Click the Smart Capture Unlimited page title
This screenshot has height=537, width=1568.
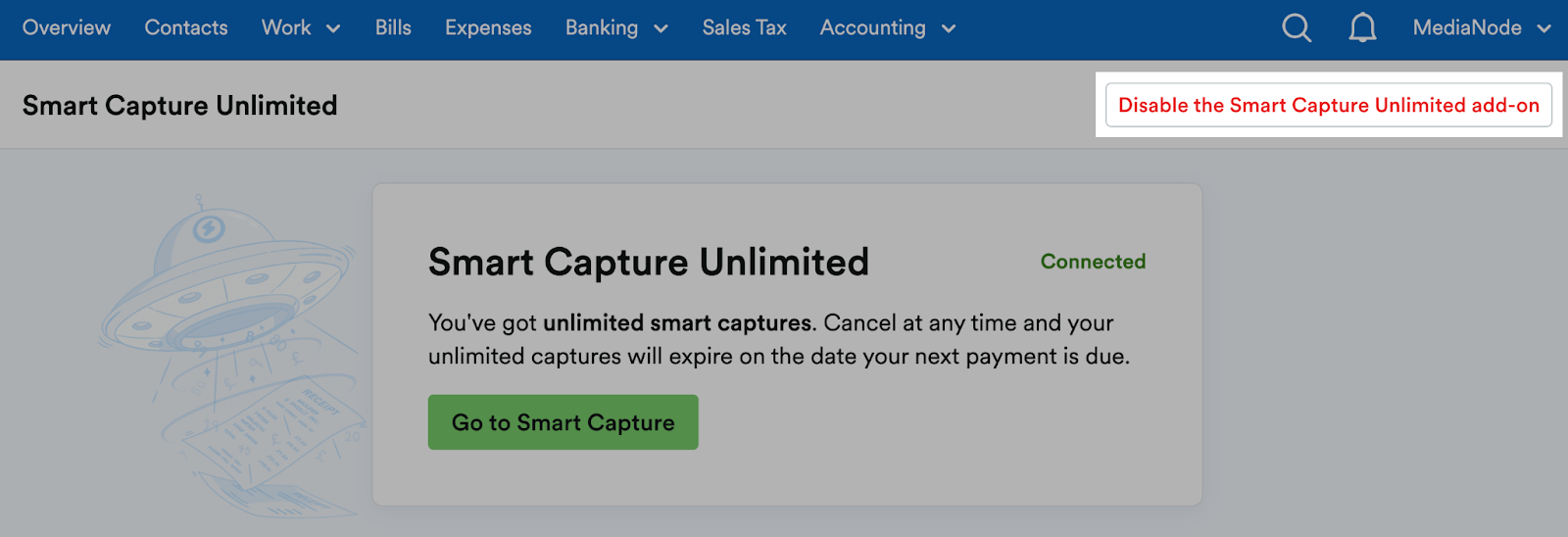click(180, 106)
